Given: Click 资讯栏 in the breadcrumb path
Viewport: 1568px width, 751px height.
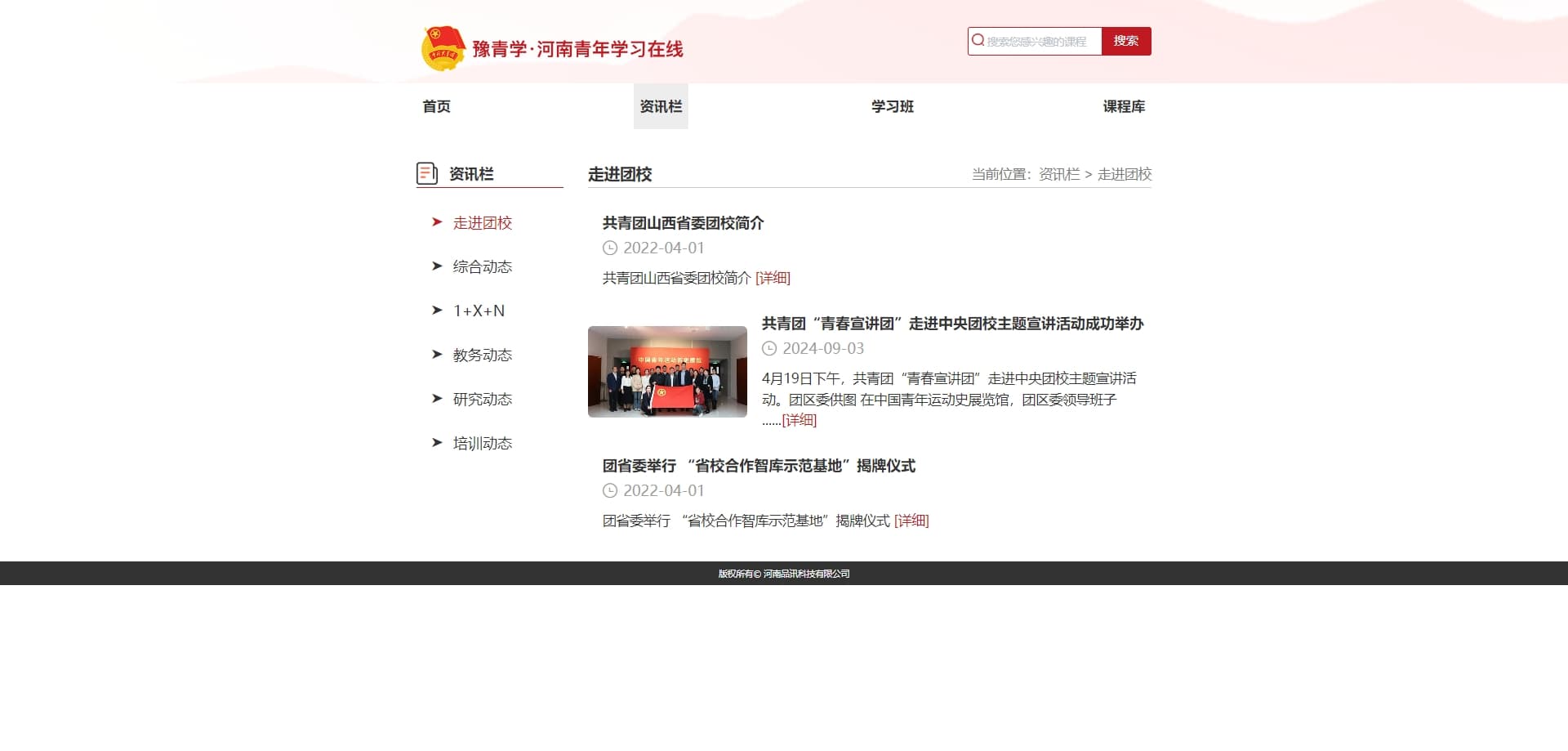Looking at the screenshot, I should tap(1059, 174).
